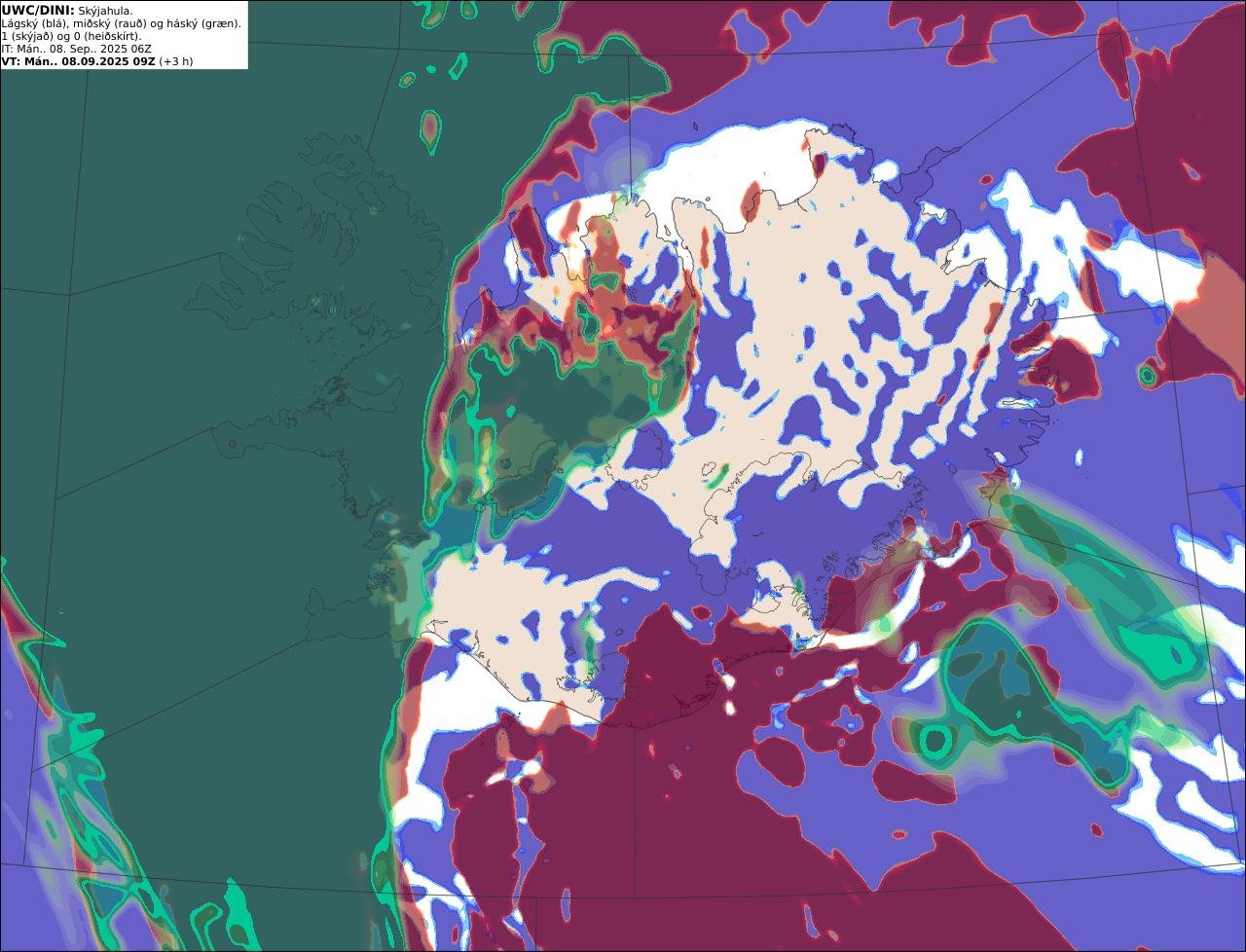The image size is (1246, 952).
Task: Click the 'VT: Mán.. 08.09.2025 09Z' valid time
Action: (x=78, y=61)
